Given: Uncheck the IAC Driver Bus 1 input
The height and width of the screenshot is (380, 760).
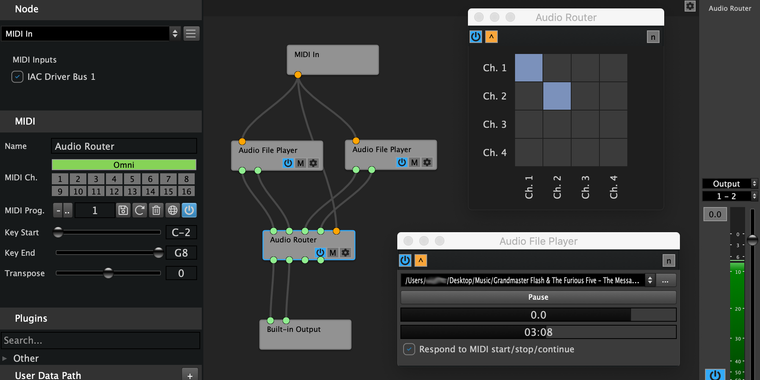Looking at the screenshot, I should (x=17, y=77).
